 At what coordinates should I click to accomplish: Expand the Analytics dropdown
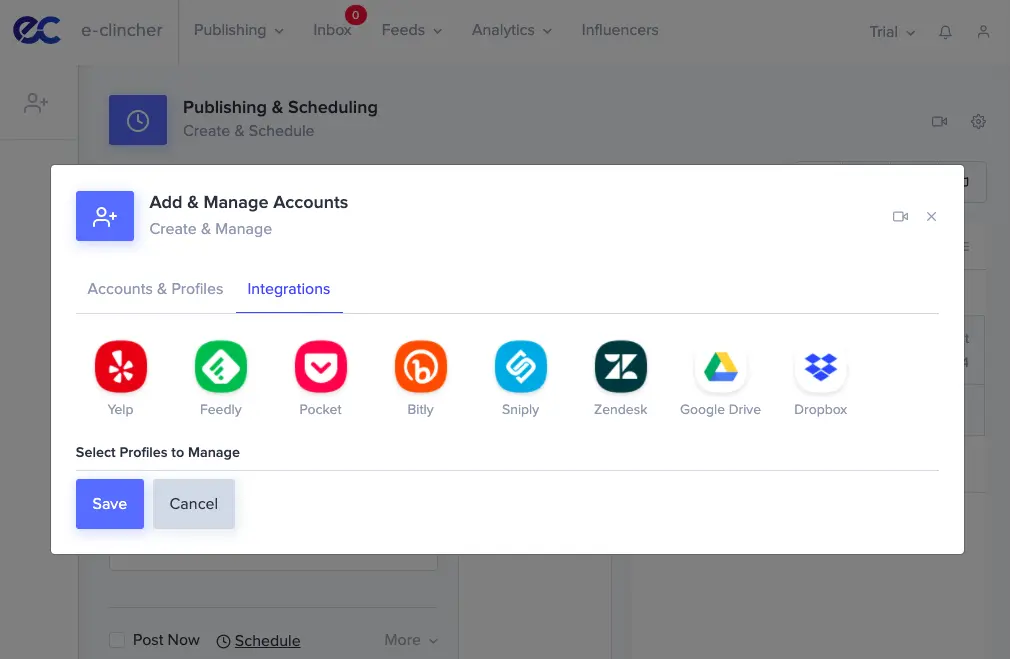coord(511,30)
